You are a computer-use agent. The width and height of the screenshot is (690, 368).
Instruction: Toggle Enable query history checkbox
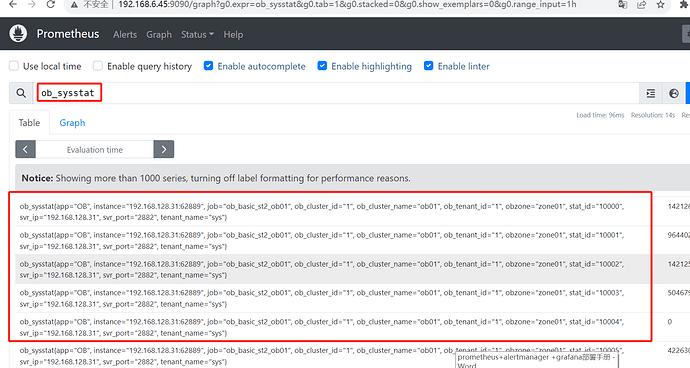tap(98, 66)
